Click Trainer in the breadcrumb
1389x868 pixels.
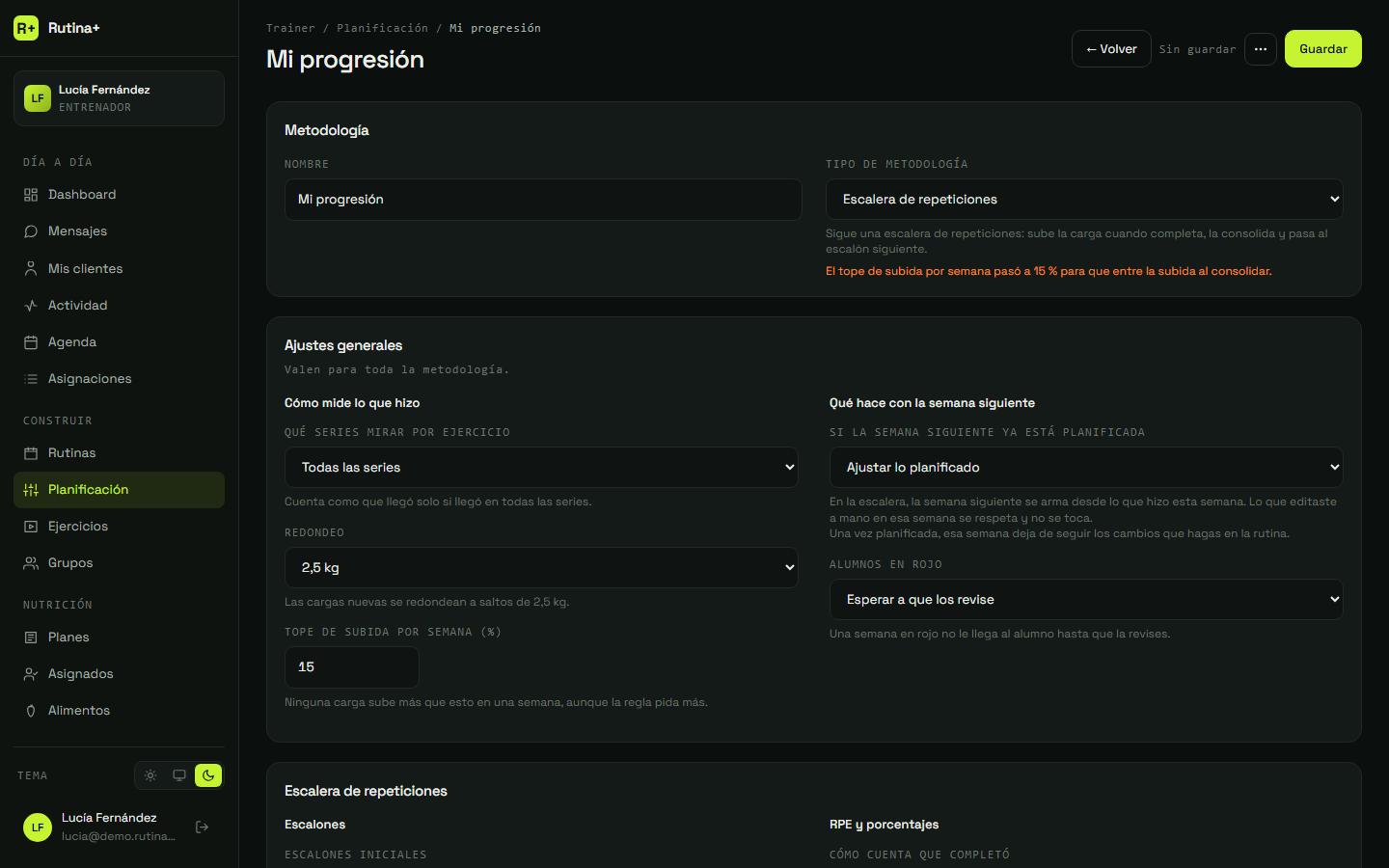(290, 28)
